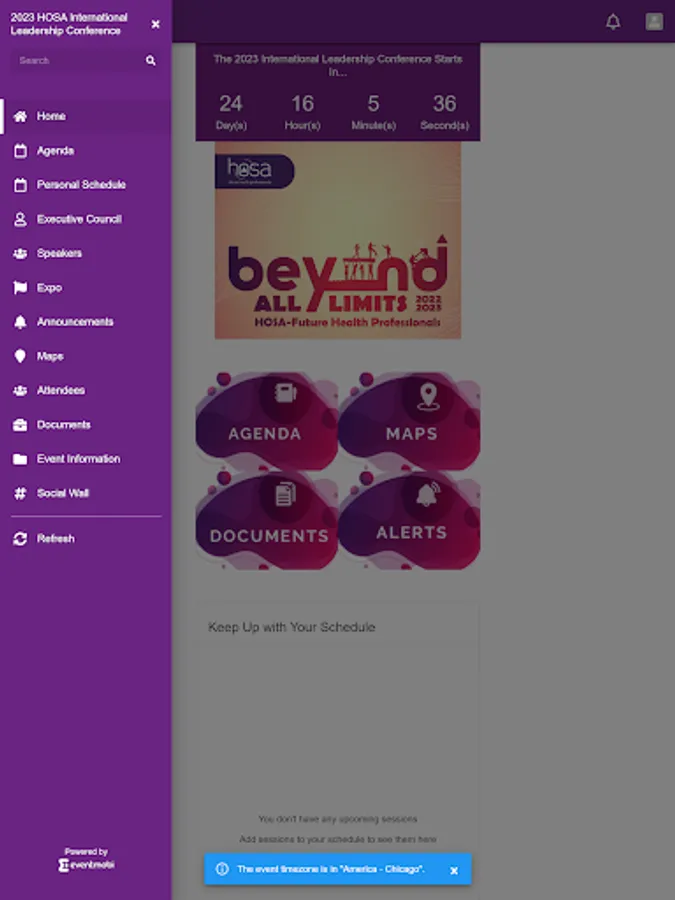The image size is (675, 900).
Task: Open Maps in the sidebar
Action: (x=86, y=356)
